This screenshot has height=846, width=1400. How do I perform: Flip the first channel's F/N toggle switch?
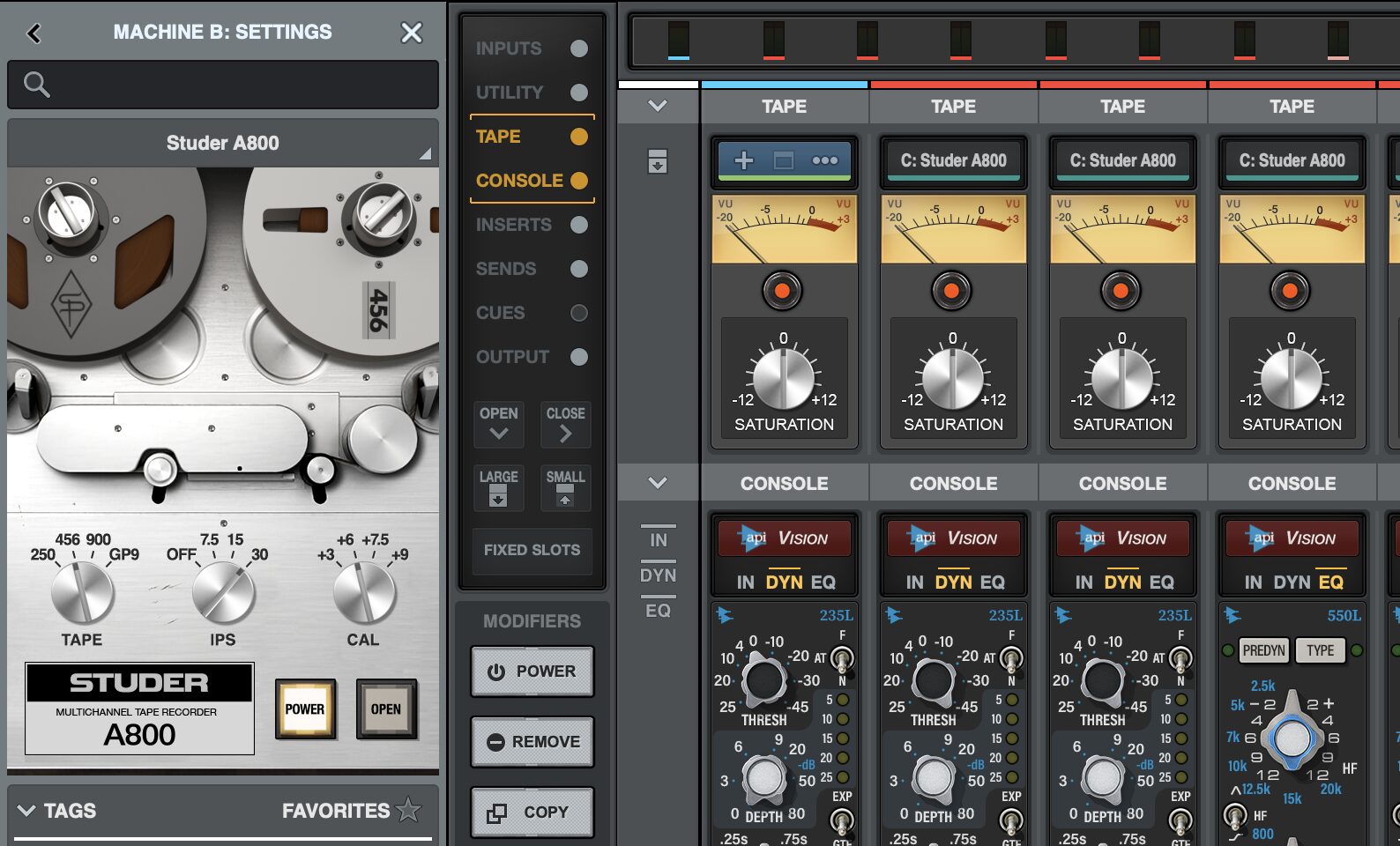point(842,657)
